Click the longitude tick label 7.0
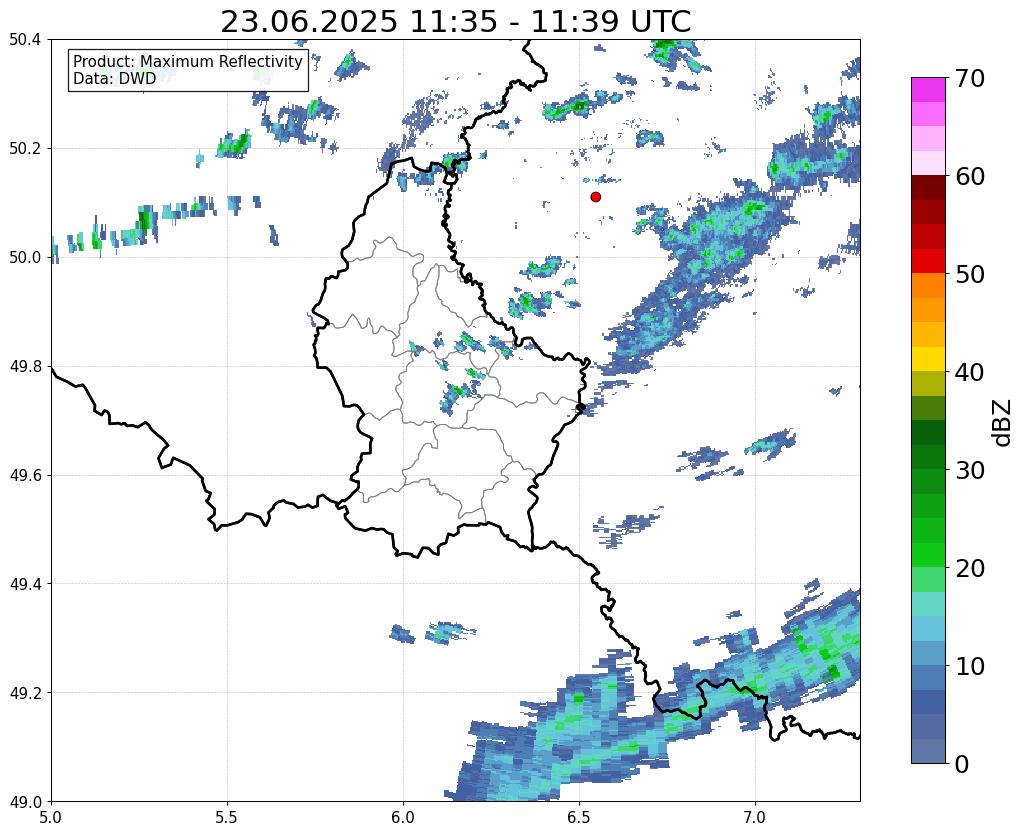This screenshot has height=834, width=1023. click(755, 816)
